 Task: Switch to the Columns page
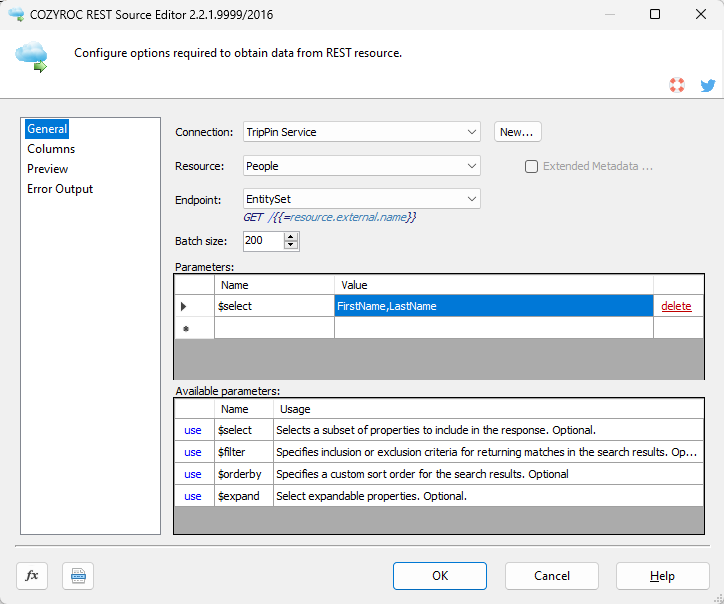51,149
